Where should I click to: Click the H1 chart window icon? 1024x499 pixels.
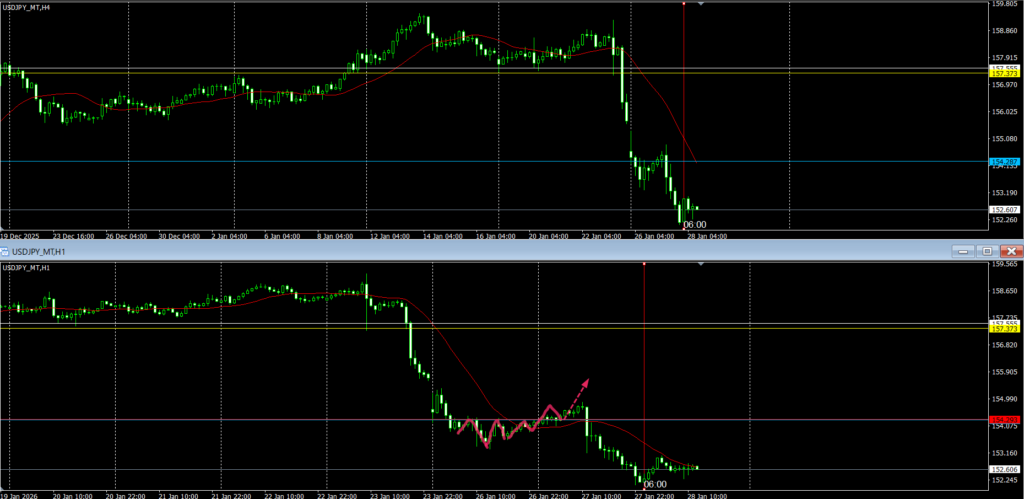(5, 251)
